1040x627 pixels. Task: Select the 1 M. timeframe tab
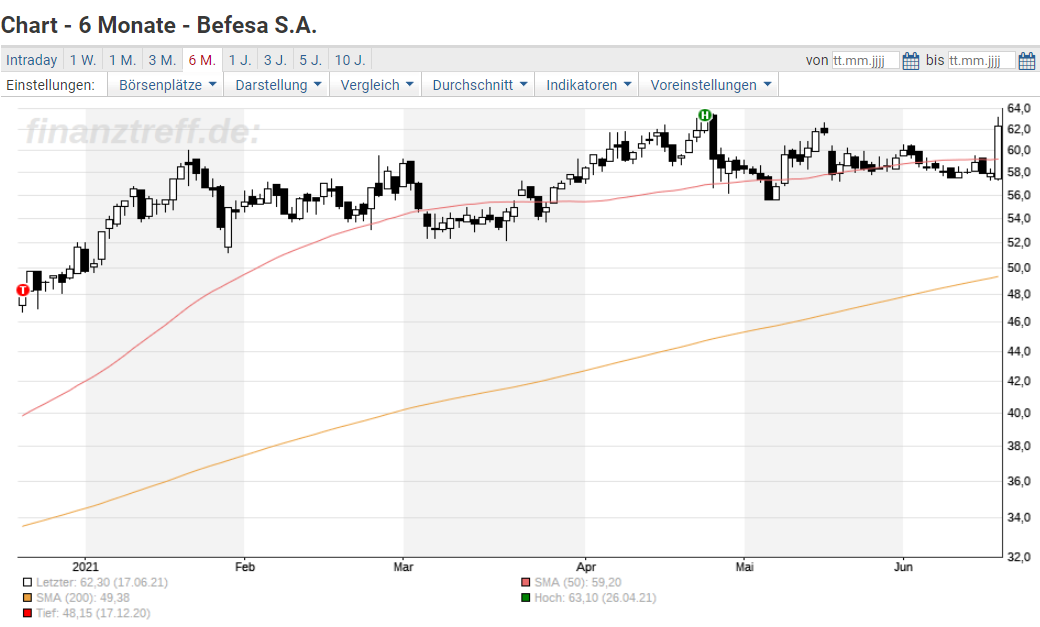pyautogui.click(x=123, y=60)
